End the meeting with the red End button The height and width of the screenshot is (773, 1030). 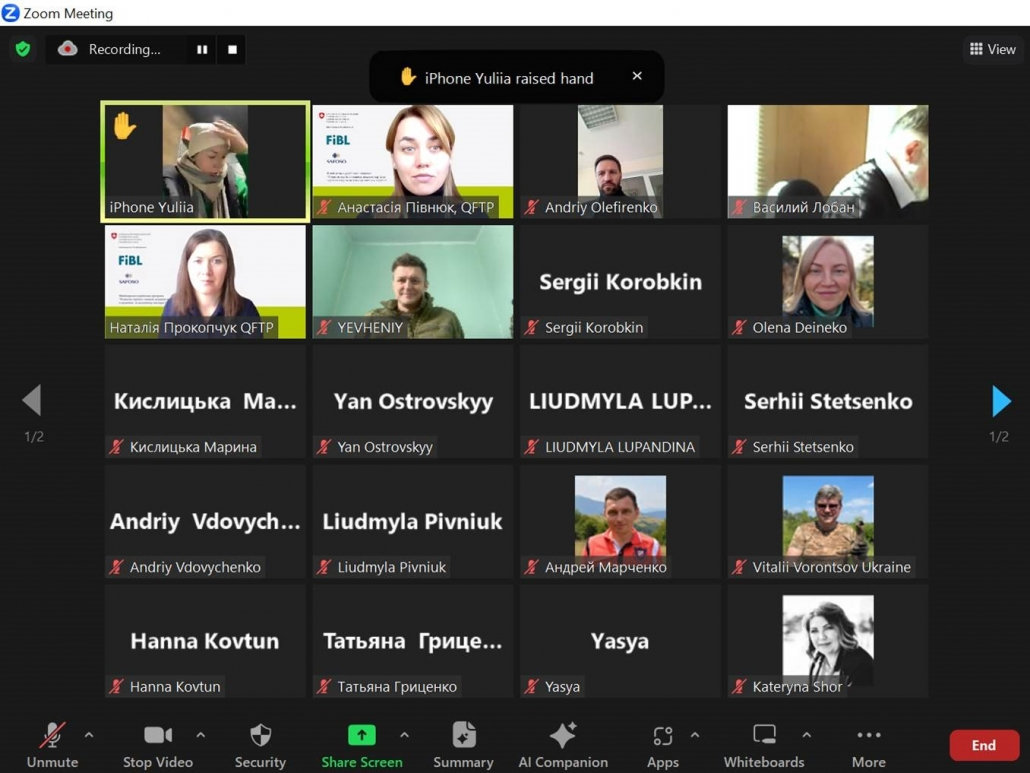(x=983, y=745)
